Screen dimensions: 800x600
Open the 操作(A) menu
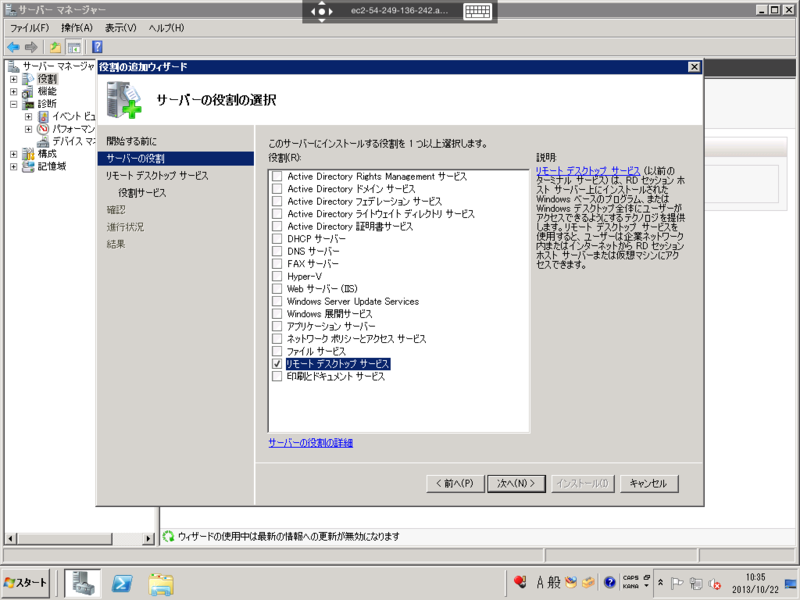pyautogui.click(x=77, y=28)
